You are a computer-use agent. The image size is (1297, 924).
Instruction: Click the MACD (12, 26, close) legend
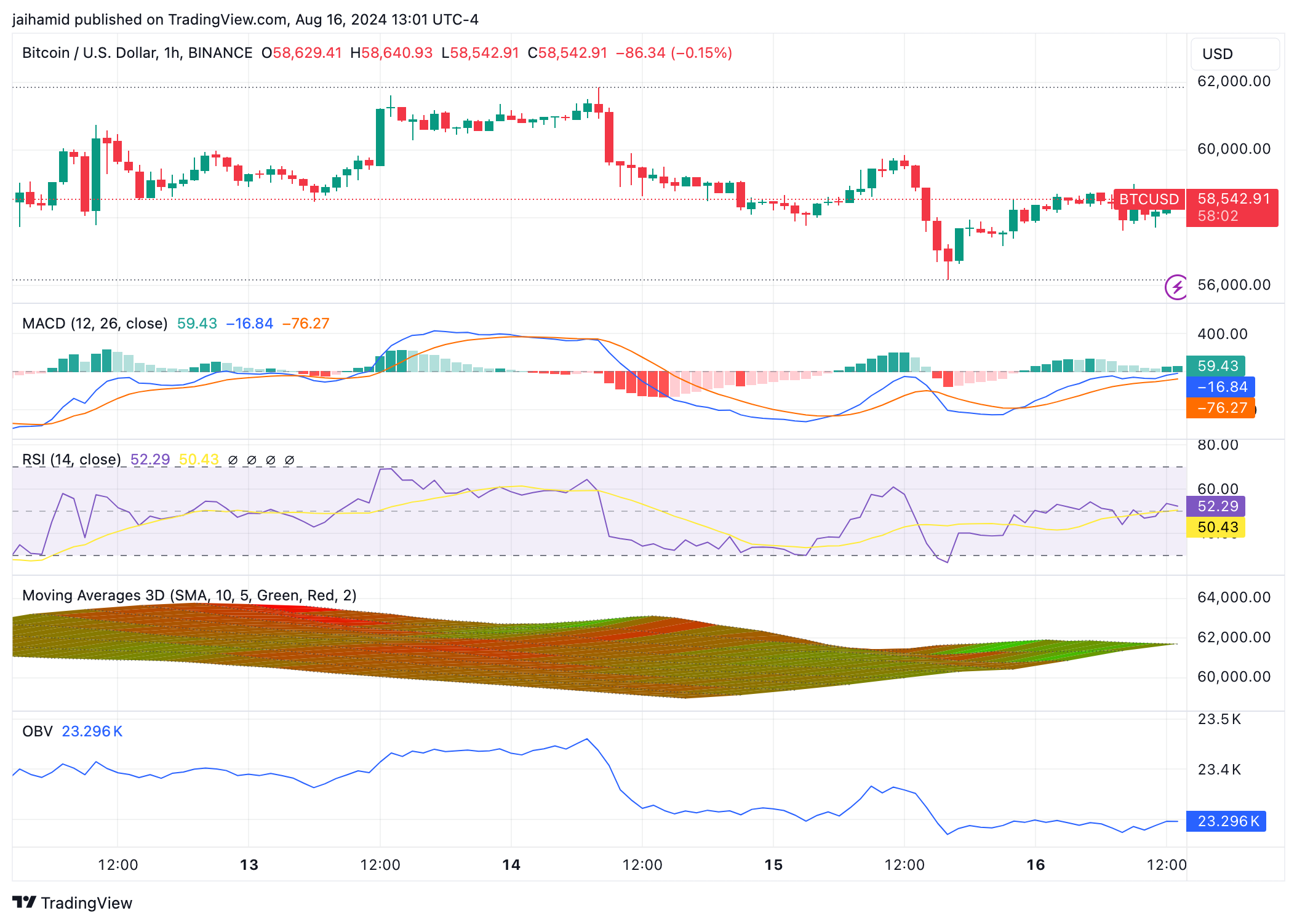point(95,324)
